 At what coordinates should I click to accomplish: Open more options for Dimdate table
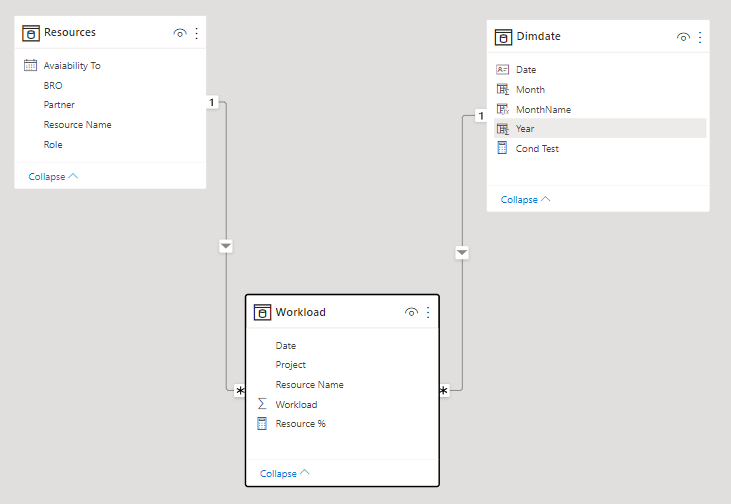coord(700,37)
